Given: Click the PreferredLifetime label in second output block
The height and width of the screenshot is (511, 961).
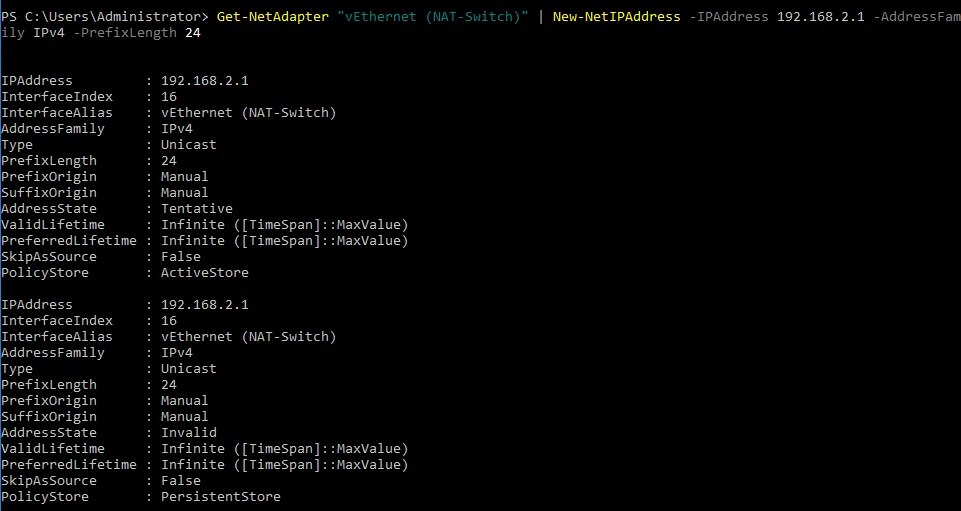Looking at the screenshot, I should [x=68, y=465].
